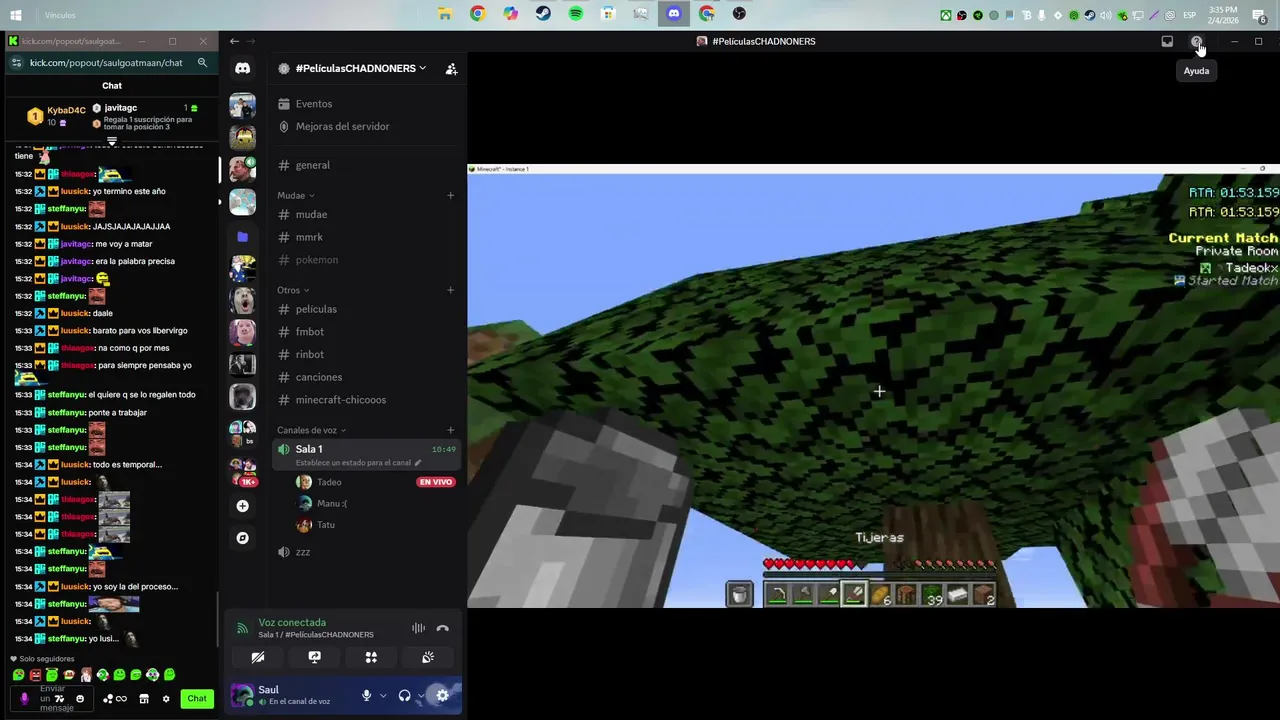Collapse the Canales de voz category
Viewport: 1280px width, 720px height.
click(x=312, y=430)
